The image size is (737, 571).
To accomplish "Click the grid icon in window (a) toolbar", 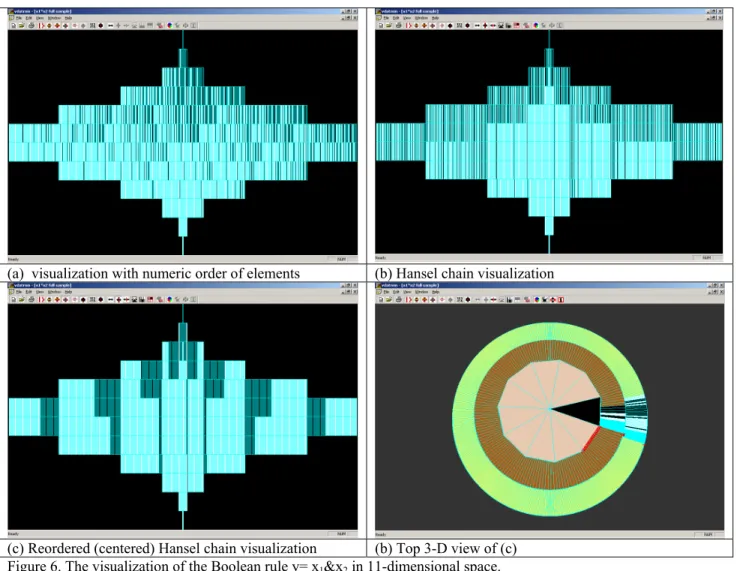I will 92,25.
